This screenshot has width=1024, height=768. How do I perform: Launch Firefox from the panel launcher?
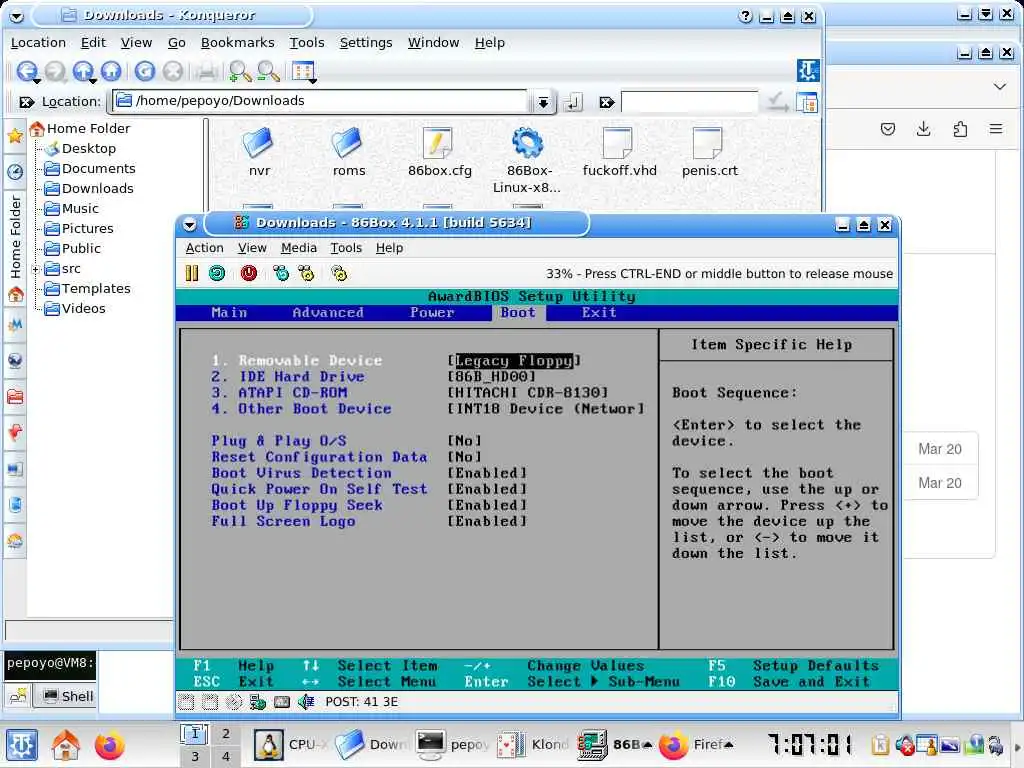(109, 745)
